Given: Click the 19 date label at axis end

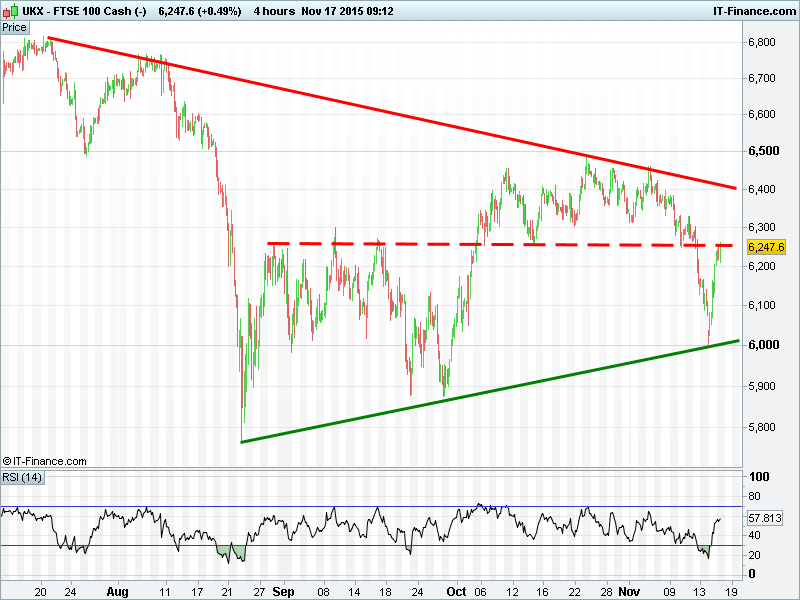Looking at the screenshot, I should click(732, 592).
